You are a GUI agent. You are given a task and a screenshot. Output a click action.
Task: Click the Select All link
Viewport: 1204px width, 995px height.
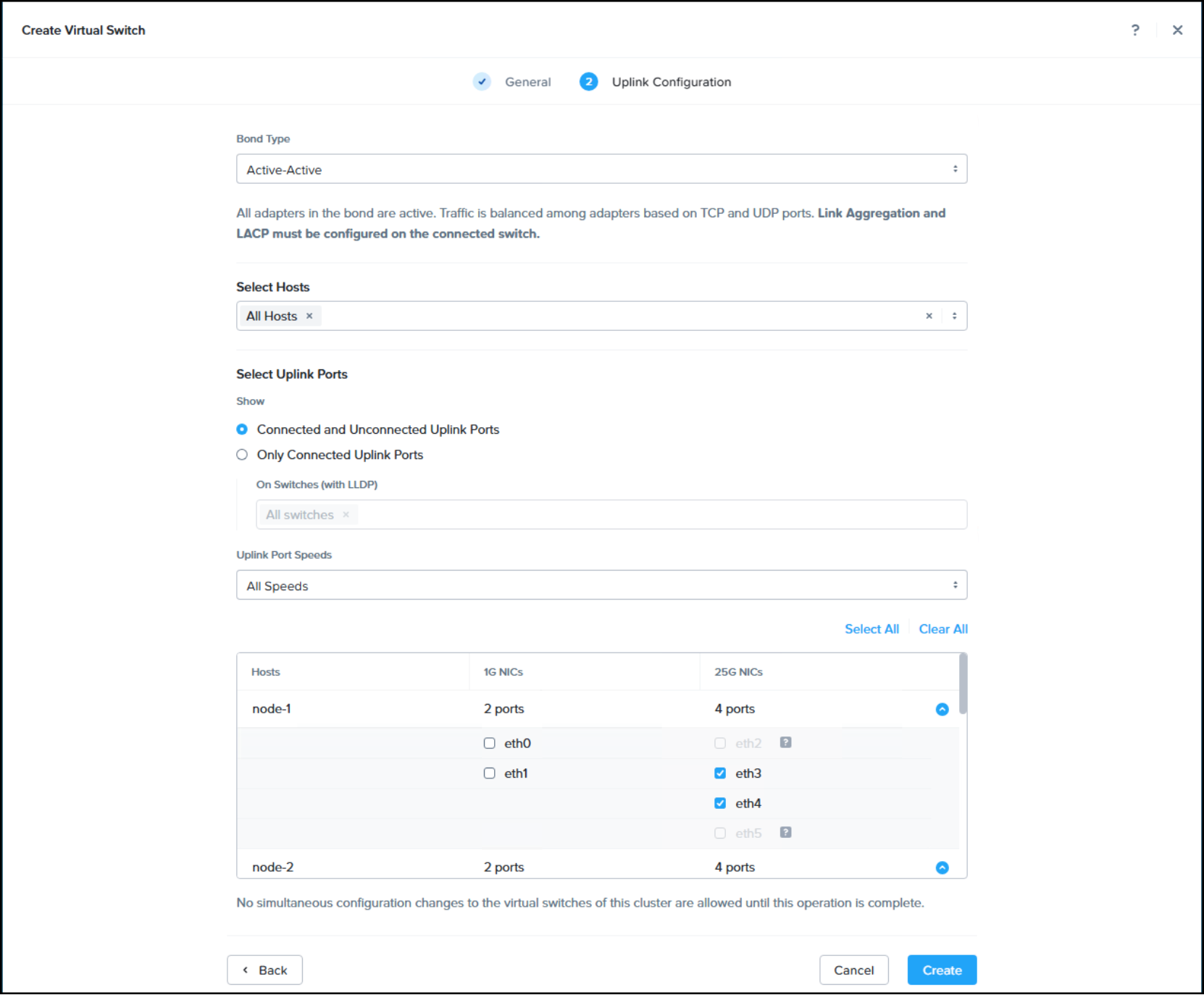(871, 629)
